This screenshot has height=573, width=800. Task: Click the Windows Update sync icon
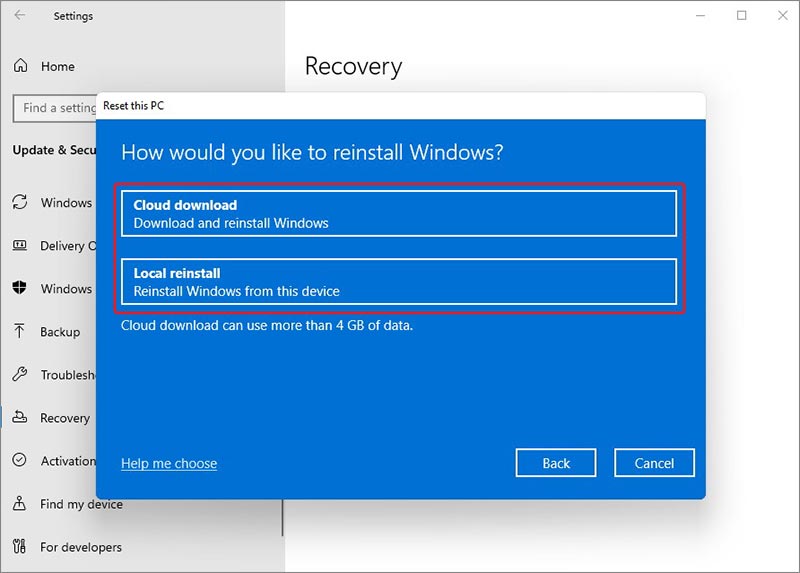pos(20,202)
